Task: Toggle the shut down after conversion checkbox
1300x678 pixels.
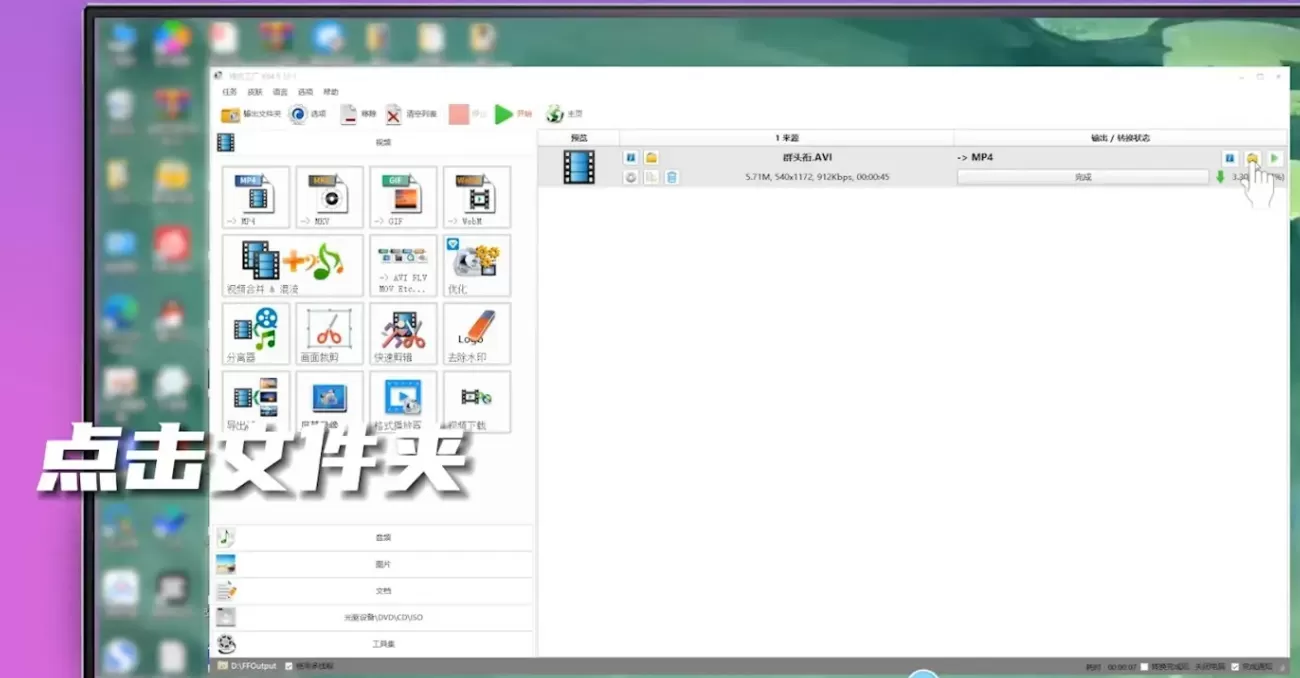Action: click(1145, 667)
